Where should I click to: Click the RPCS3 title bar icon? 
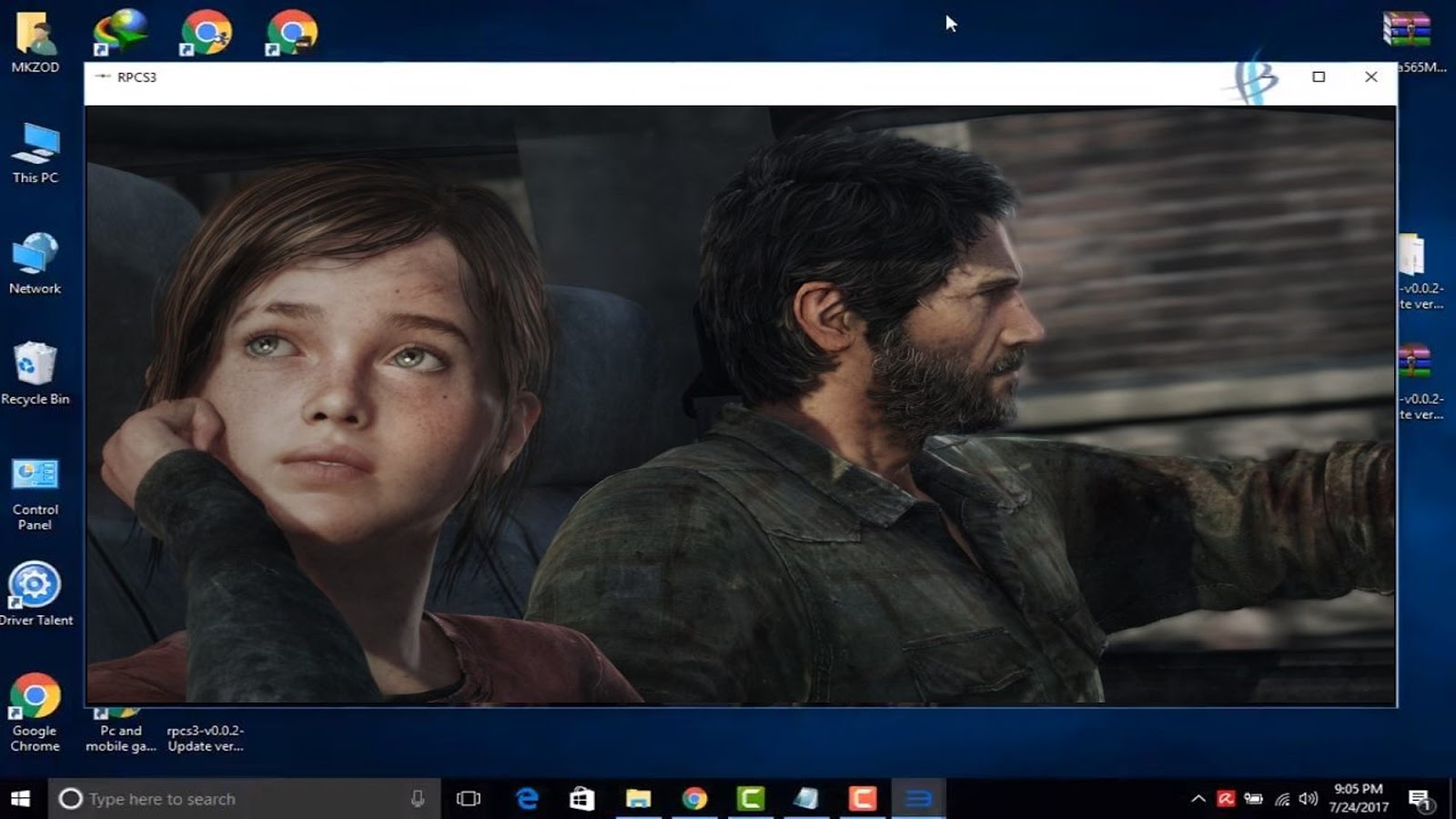103,77
